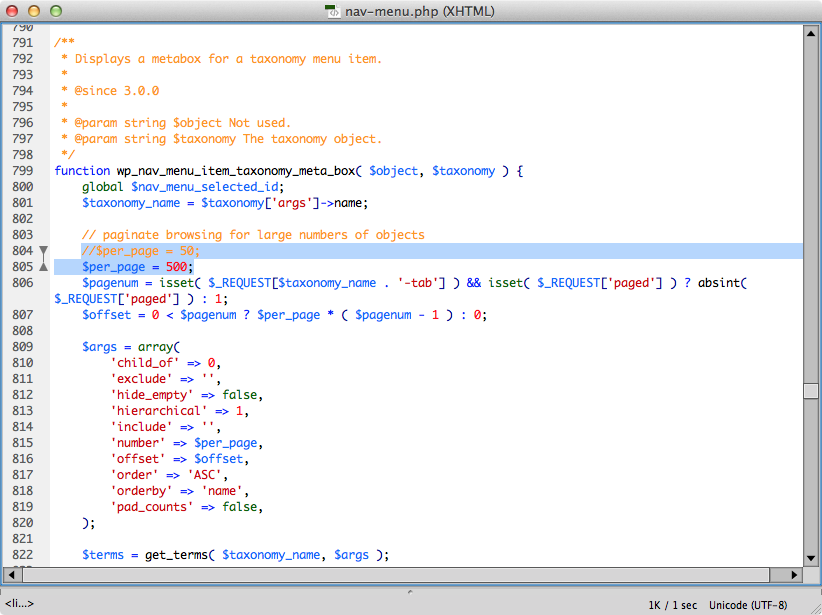This screenshot has height=615, width=822.
Task: Click the function name wp_nav_menu_item_taxonomy_meta_box
Action: point(235,171)
